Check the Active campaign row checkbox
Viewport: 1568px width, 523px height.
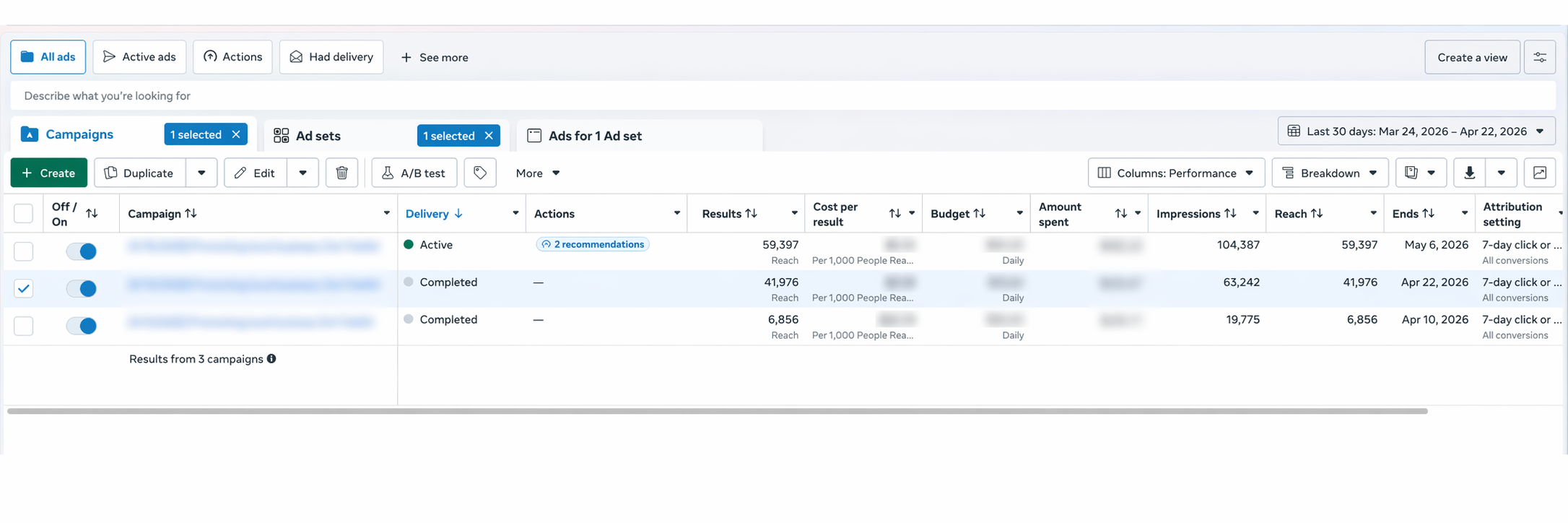pos(24,251)
